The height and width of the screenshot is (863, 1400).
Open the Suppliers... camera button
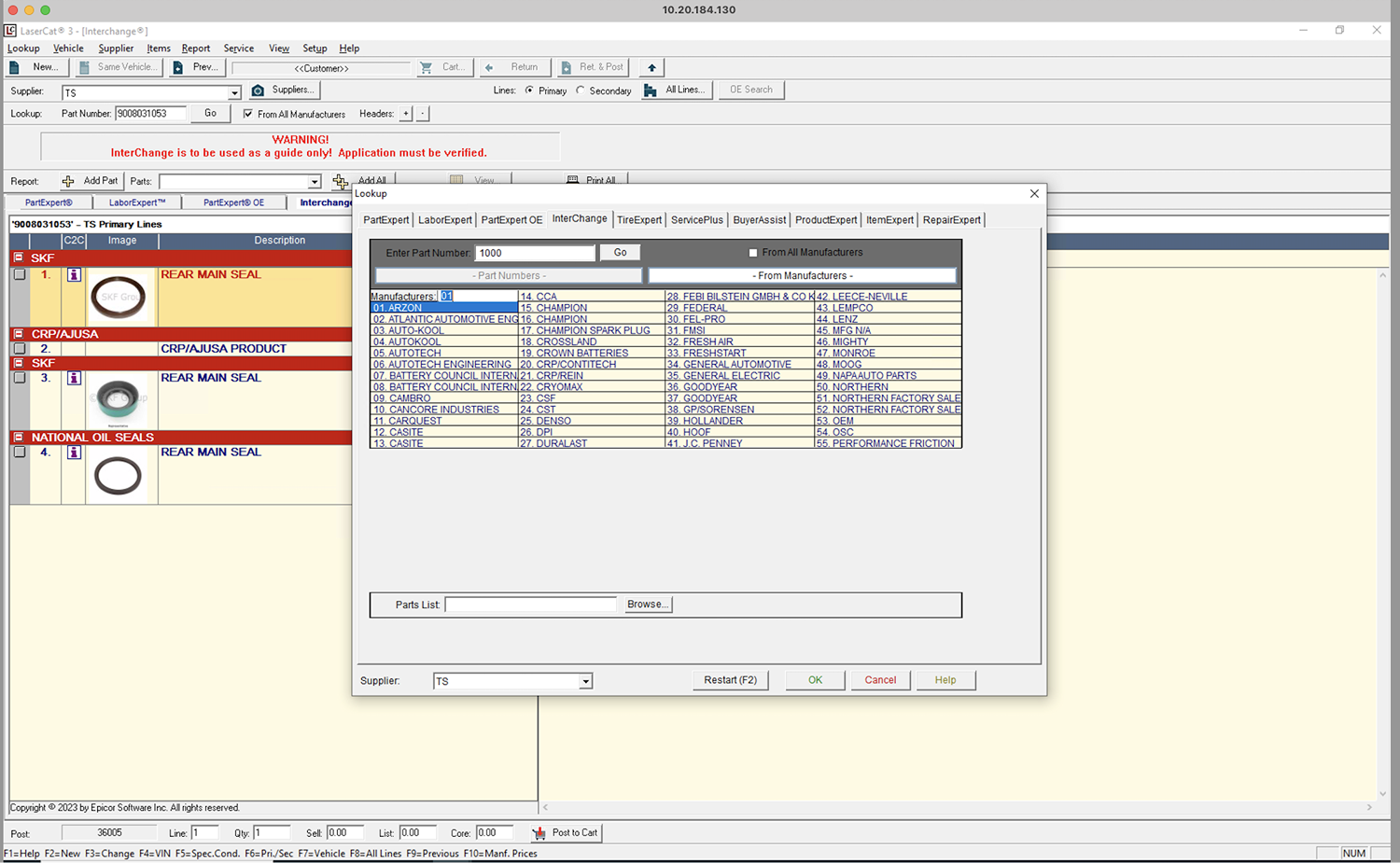(x=284, y=90)
